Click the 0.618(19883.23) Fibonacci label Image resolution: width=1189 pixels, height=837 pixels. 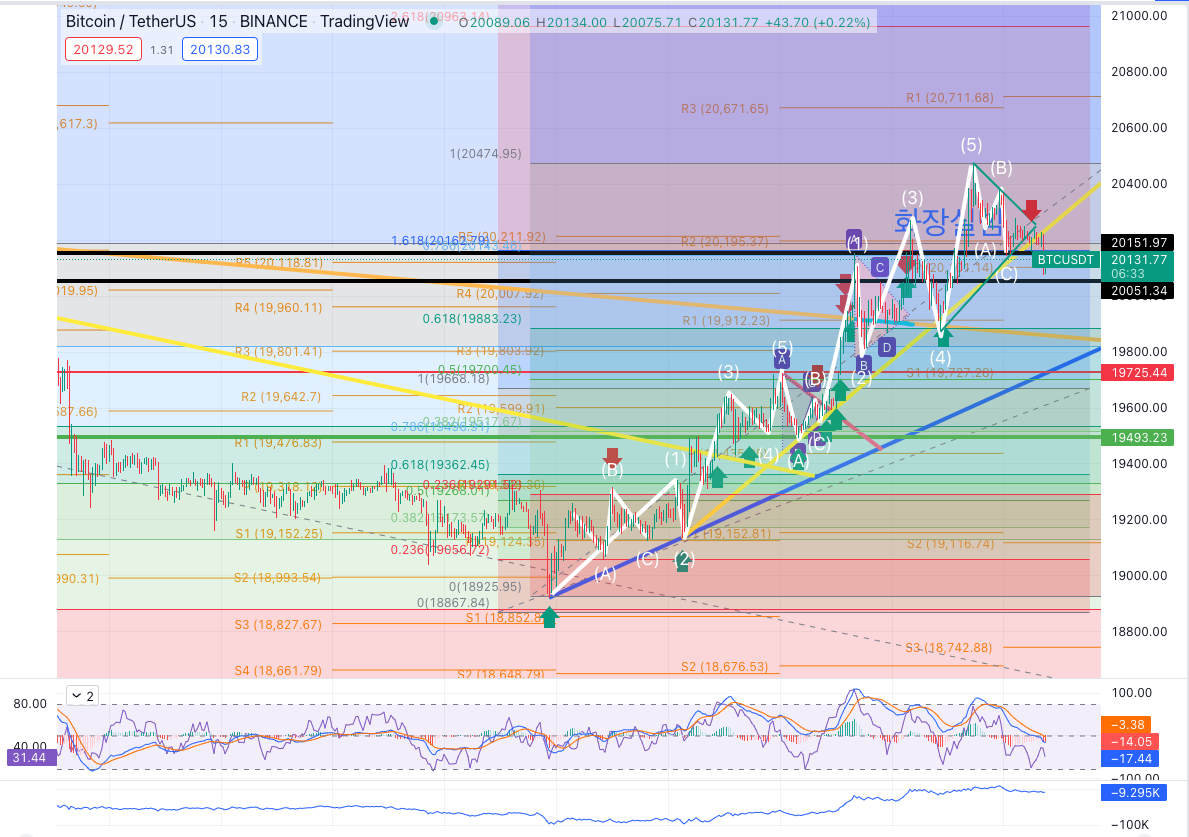pyautogui.click(x=472, y=318)
